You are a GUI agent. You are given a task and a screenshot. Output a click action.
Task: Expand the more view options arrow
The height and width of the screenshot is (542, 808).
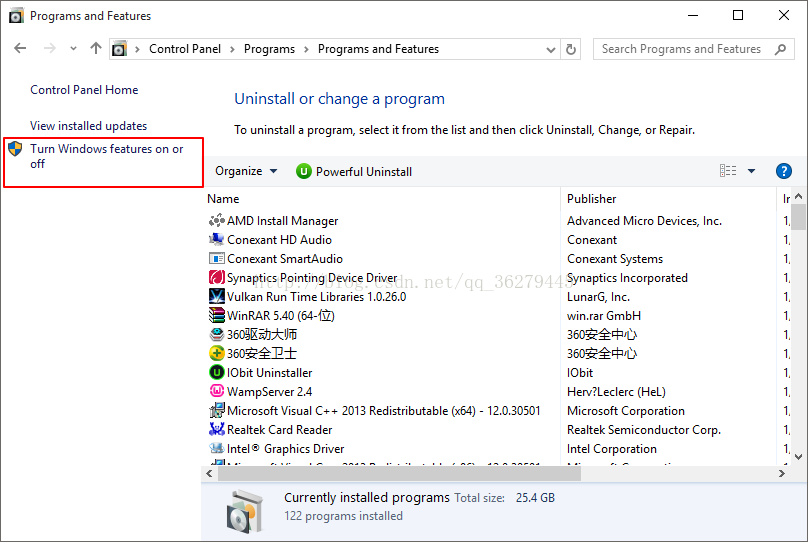(x=751, y=171)
